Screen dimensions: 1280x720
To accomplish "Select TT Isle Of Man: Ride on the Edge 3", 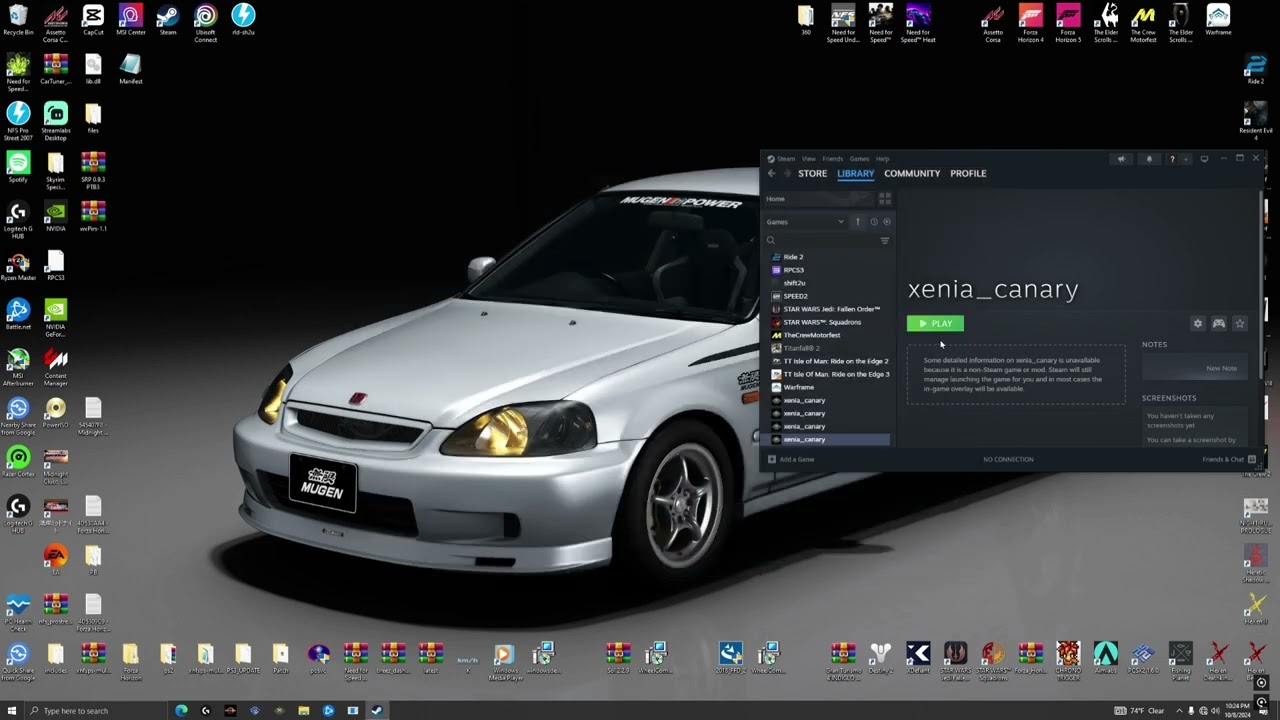I will [829, 374].
